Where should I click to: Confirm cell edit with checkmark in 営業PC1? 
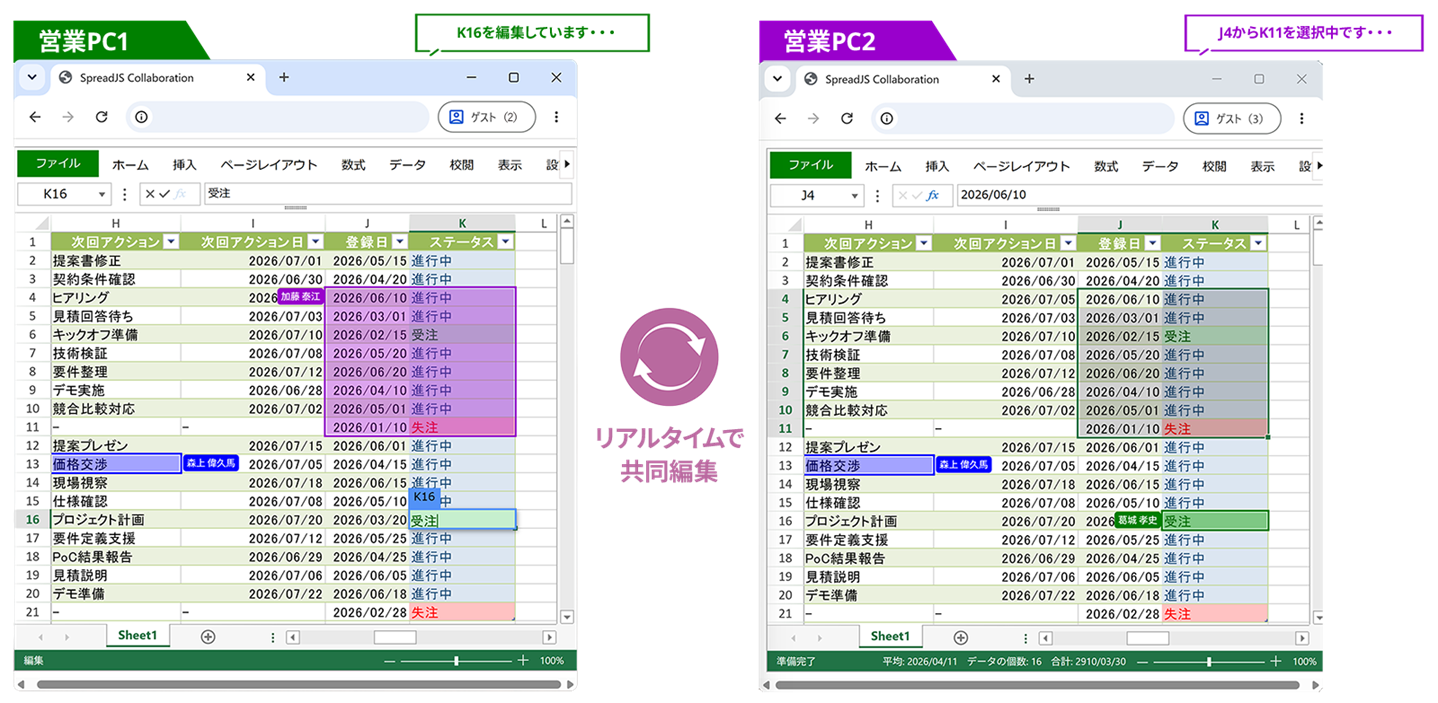coord(164,194)
